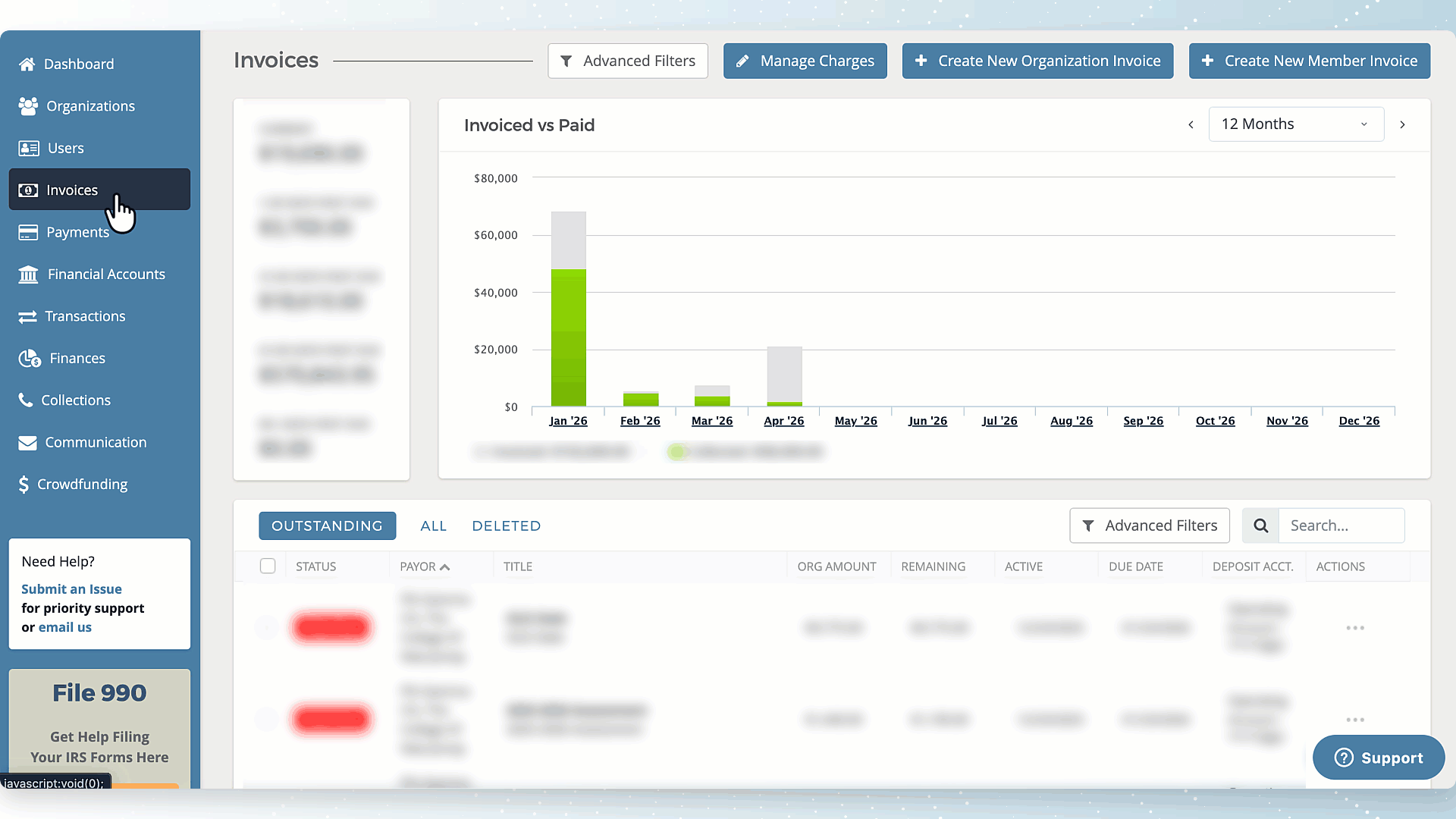Open Transactions via arrows icon
Image resolution: width=1456 pixels, height=819 pixels.
tap(27, 316)
